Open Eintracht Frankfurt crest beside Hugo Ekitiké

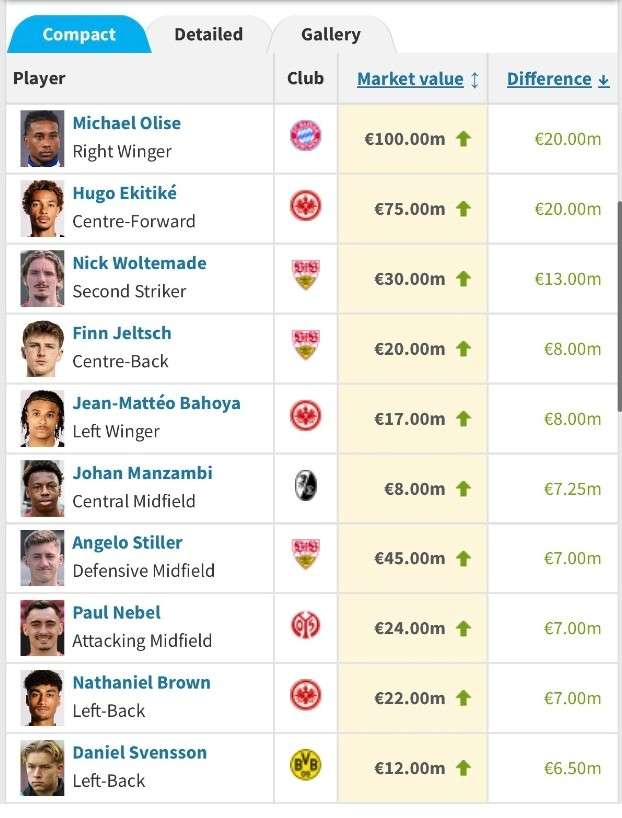[x=305, y=206]
